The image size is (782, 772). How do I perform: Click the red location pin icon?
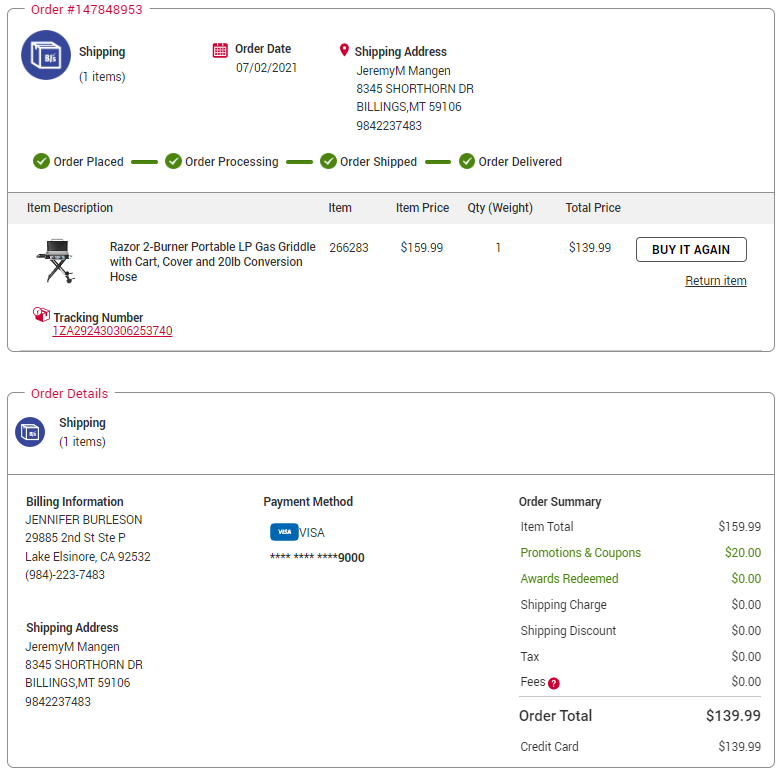[344, 50]
